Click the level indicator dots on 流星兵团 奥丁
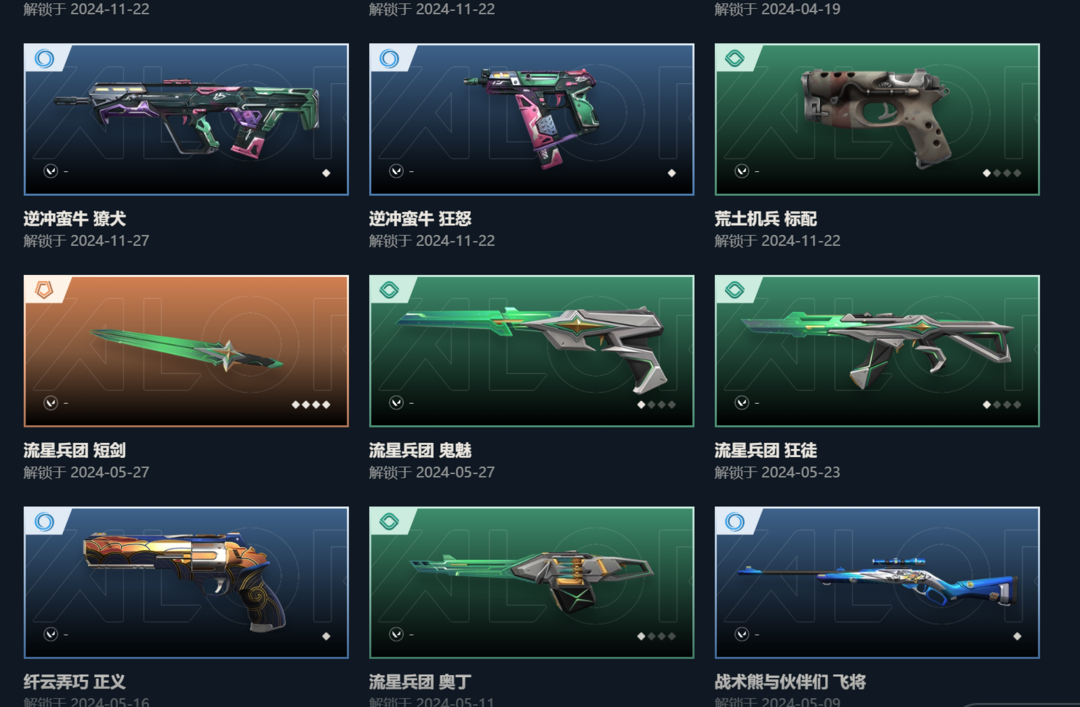This screenshot has width=1080, height=707. tap(656, 636)
